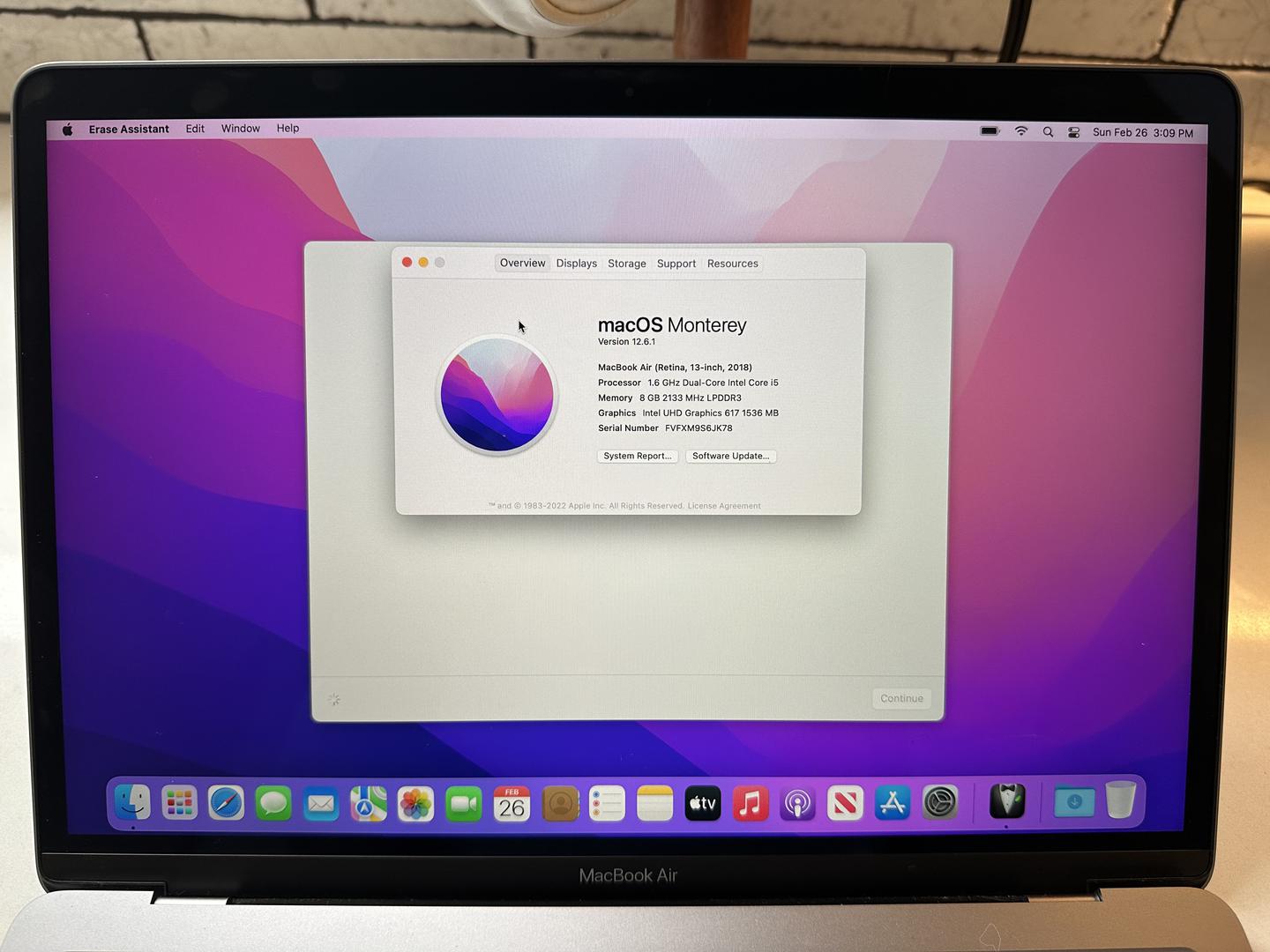Open Maps app in the dock
The height and width of the screenshot is (952, 1270).
[x=369, y=803]
